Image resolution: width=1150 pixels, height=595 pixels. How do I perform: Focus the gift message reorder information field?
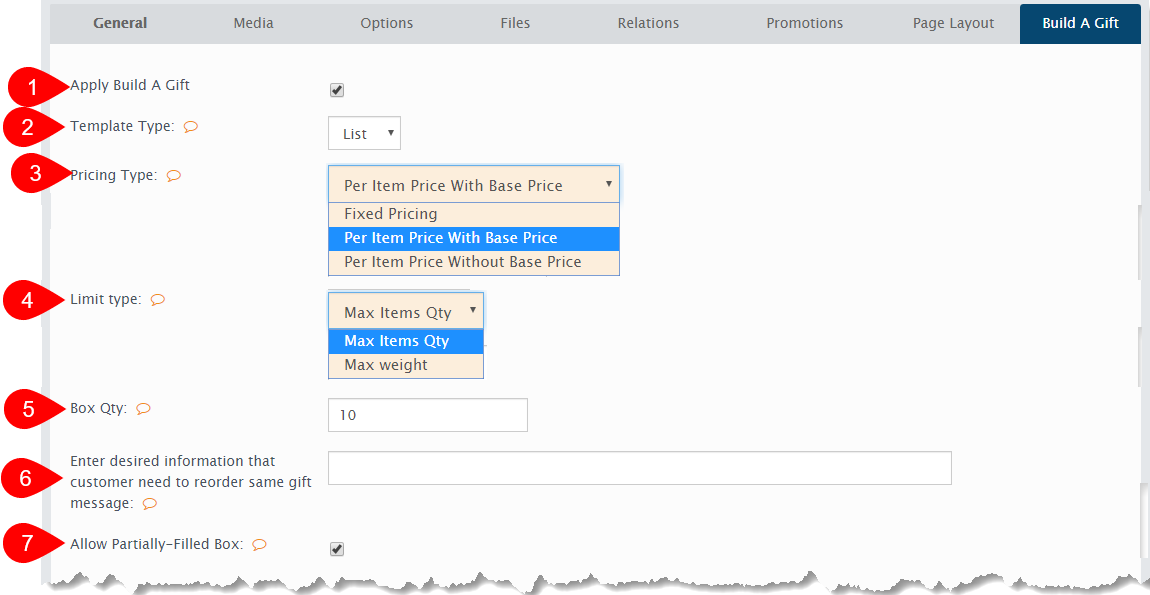(639, 468)
